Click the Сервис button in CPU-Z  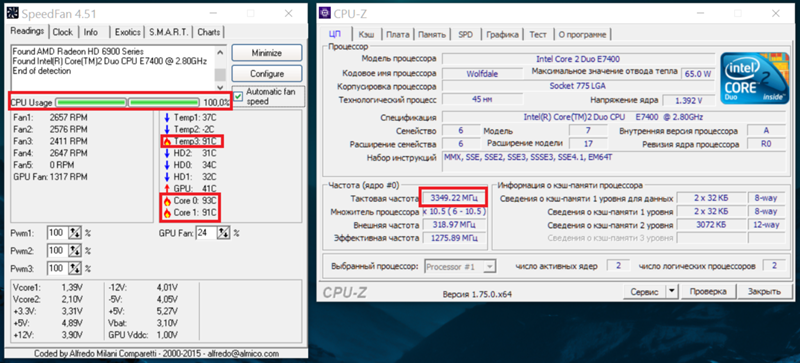click(644, 292)
